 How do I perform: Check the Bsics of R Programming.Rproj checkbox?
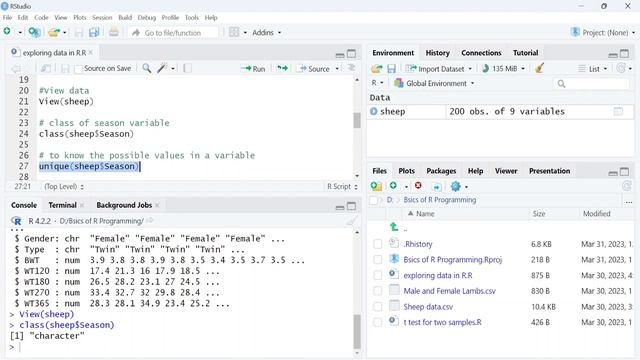pos(378,260)
